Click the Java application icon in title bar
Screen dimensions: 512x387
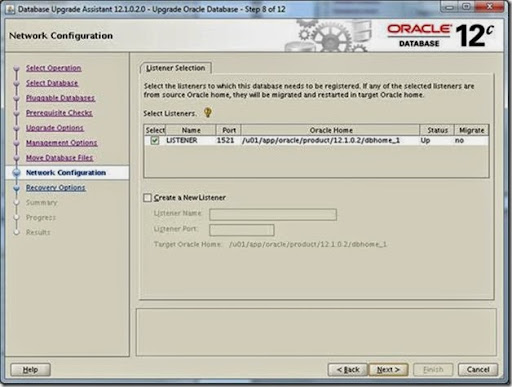[x=11, y=9]
